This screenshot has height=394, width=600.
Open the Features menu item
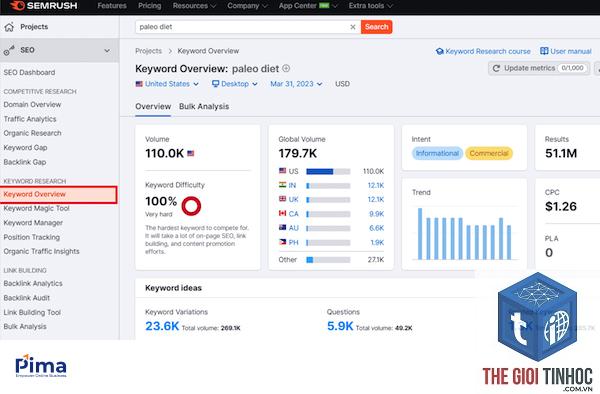point(112,6)
